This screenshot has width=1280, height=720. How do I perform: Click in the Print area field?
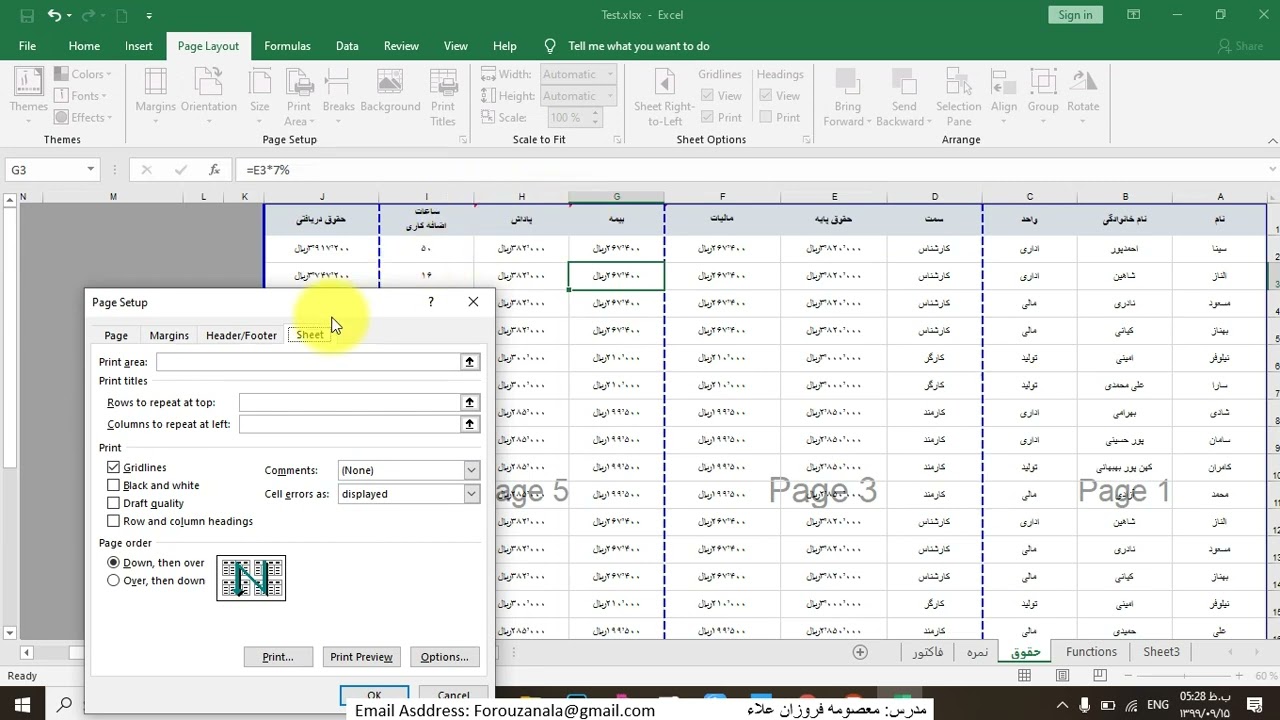click(x=308, y=362)
